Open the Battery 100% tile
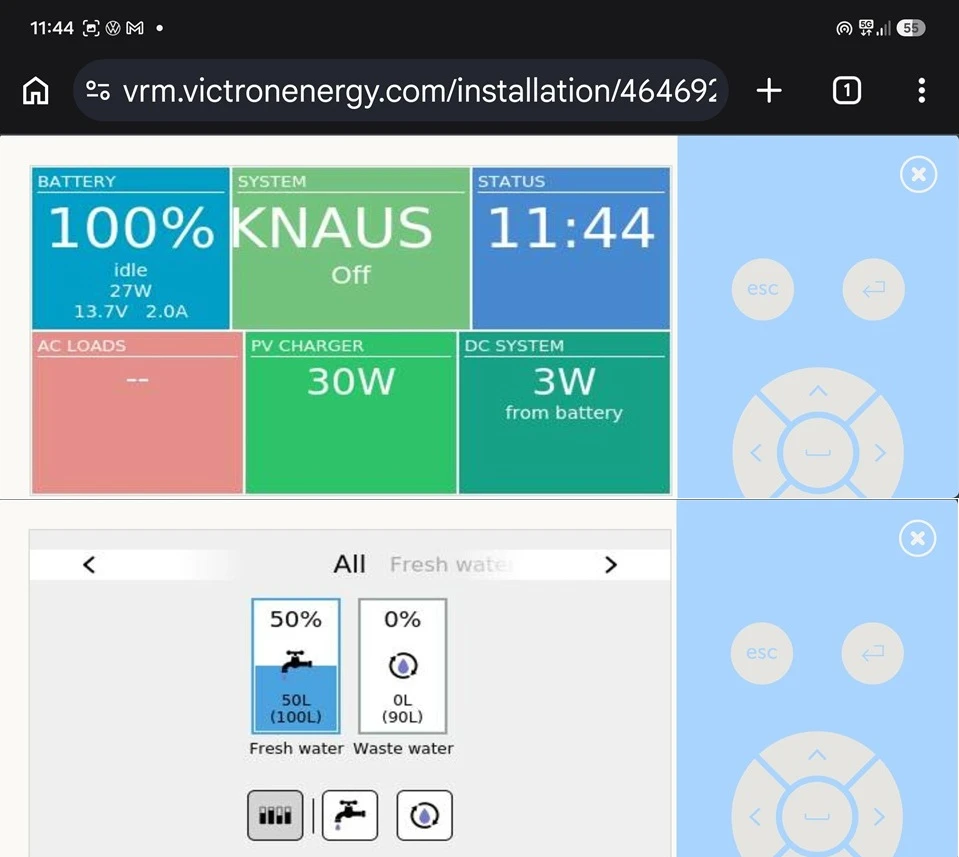The height and width of the screenshot is (857, 959). [131, 248]
